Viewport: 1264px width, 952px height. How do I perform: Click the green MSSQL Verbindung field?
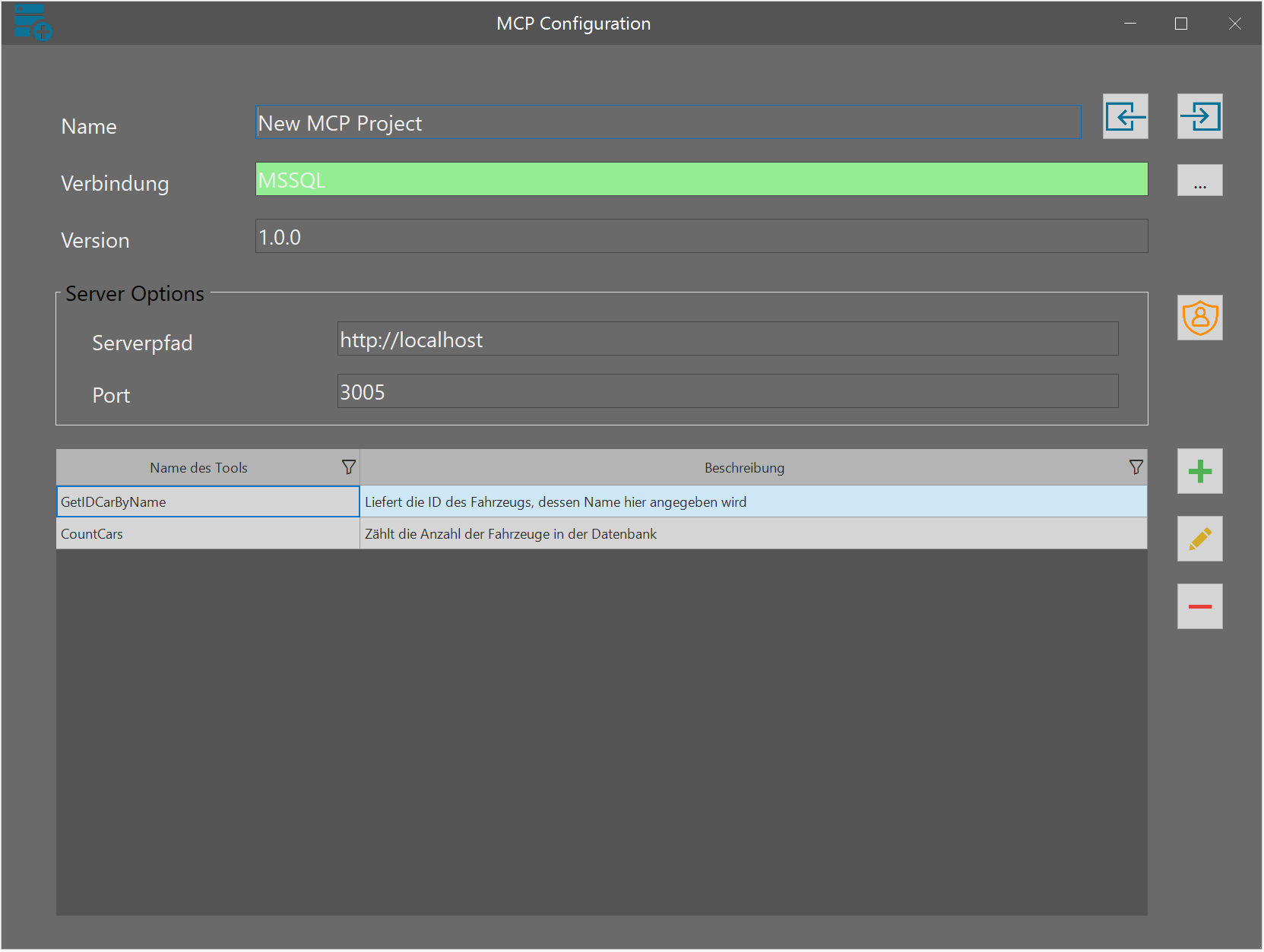point(701,179)
